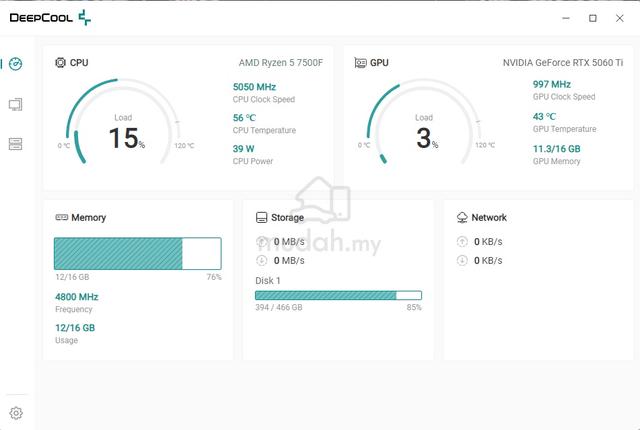640x430 pixels.
Task: Click the CPU Clock Speed label
Action: pyautogui.click(x=264, y=100)
